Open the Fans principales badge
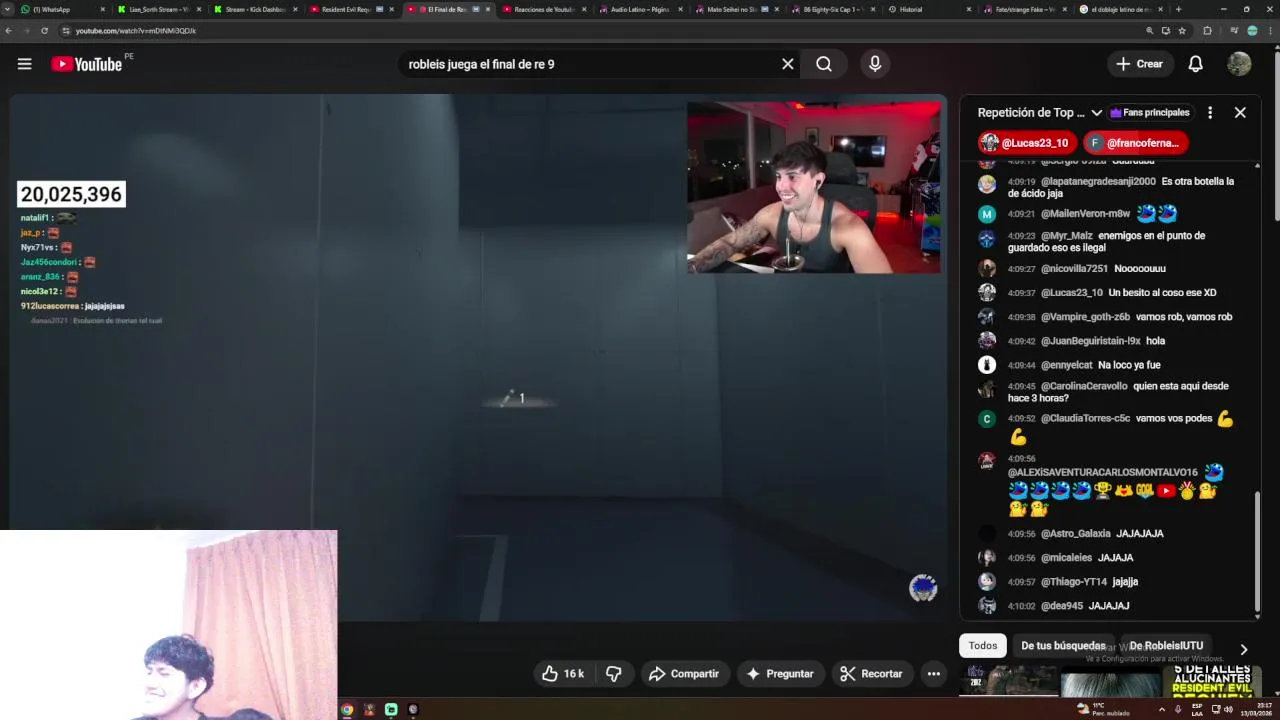 [x=1149, y=113]
